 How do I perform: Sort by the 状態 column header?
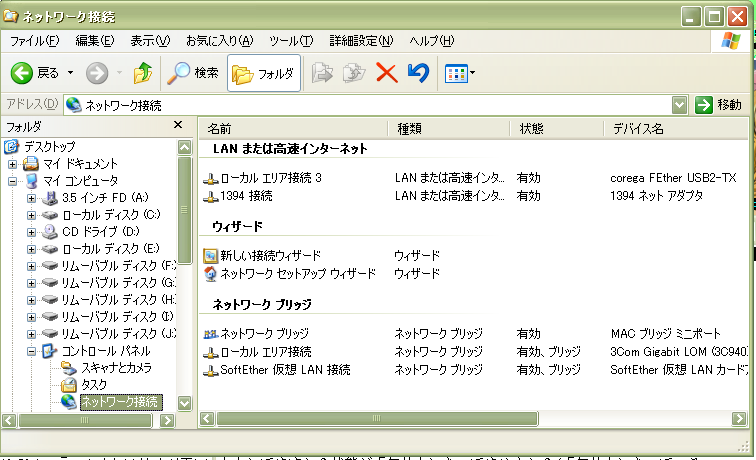click(x=532, y=128)
